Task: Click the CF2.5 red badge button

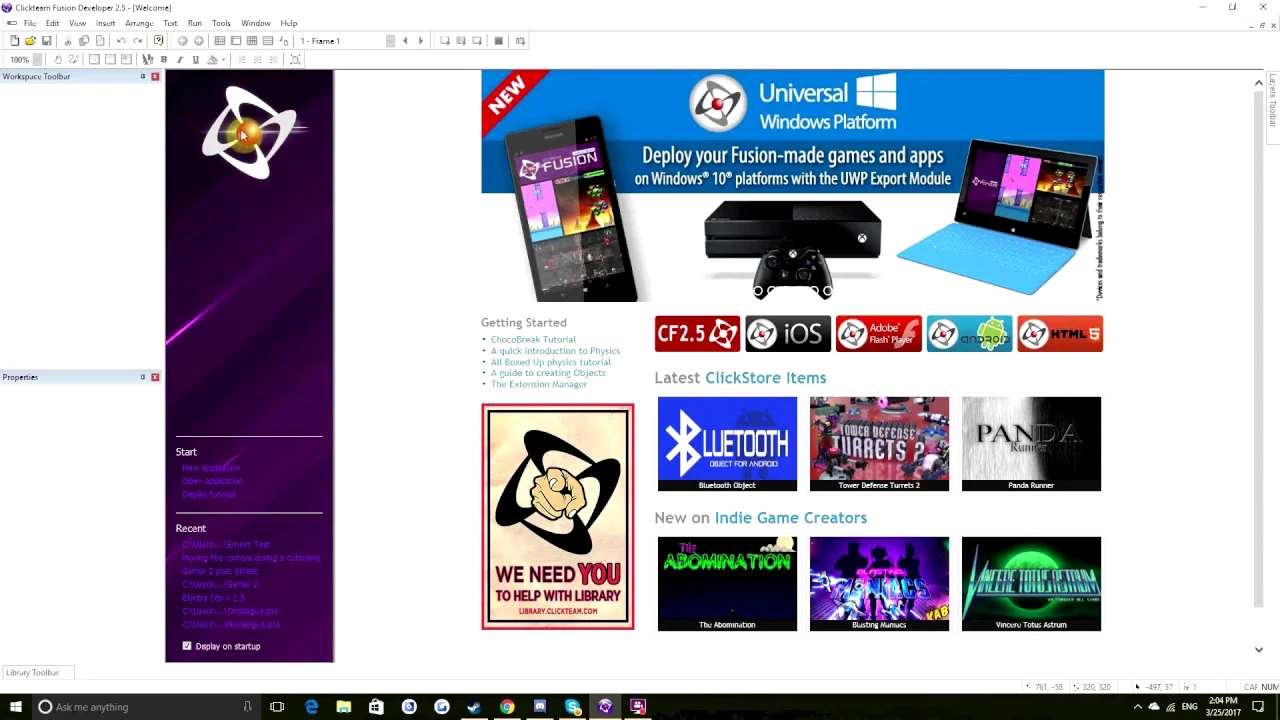Action: coord(697,334)
